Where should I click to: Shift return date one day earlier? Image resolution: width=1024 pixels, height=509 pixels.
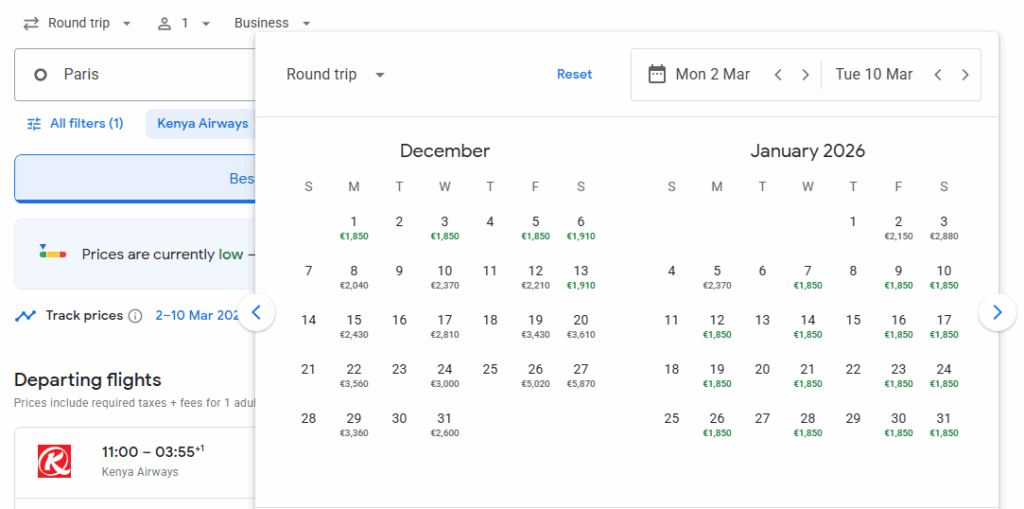click(x=938, y=75)
